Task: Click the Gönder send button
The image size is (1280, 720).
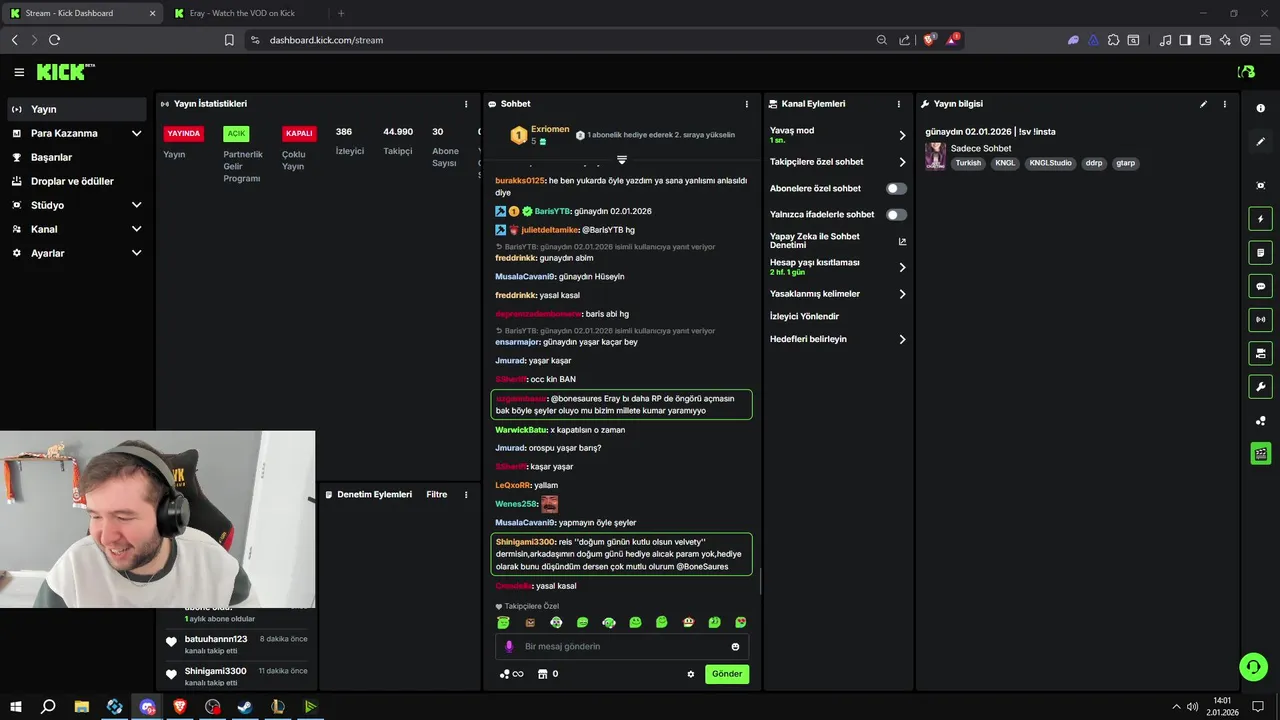Action: [727, 674]
